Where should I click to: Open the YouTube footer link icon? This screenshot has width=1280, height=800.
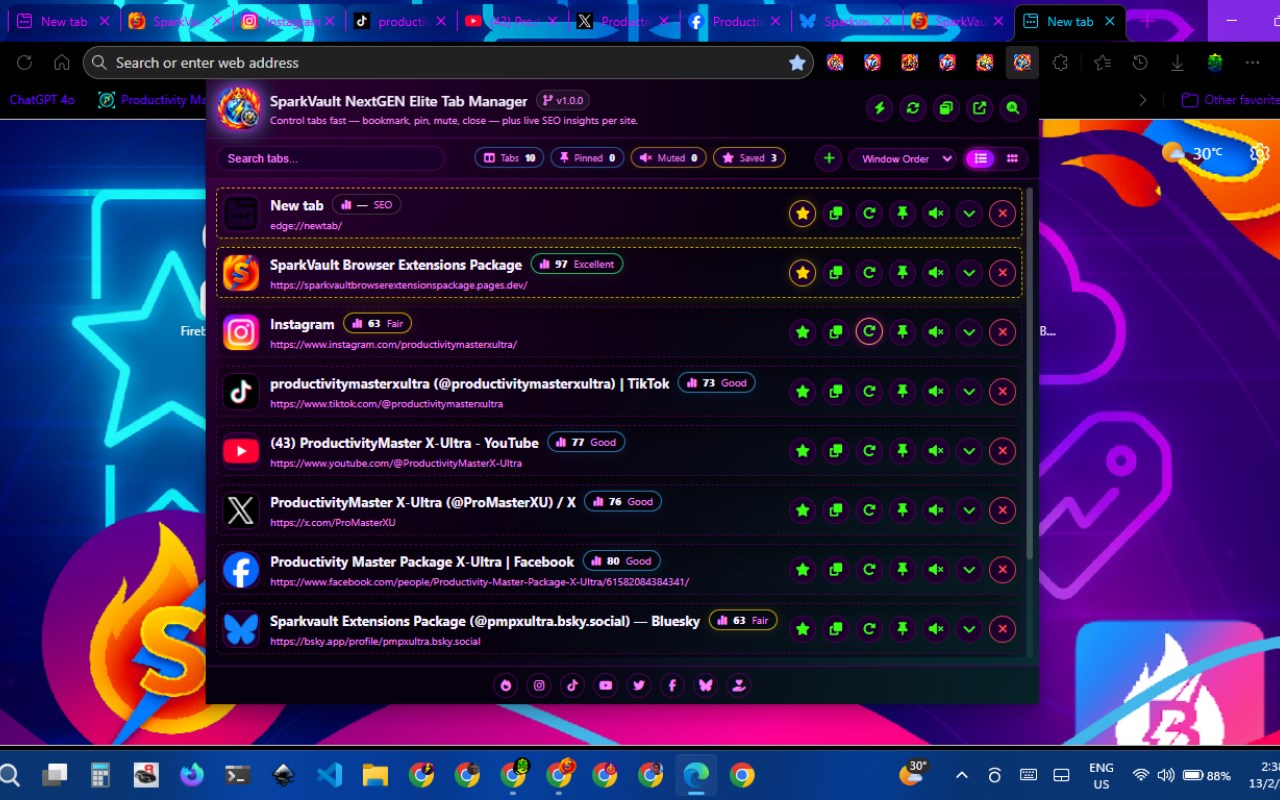tap(605, 685)
